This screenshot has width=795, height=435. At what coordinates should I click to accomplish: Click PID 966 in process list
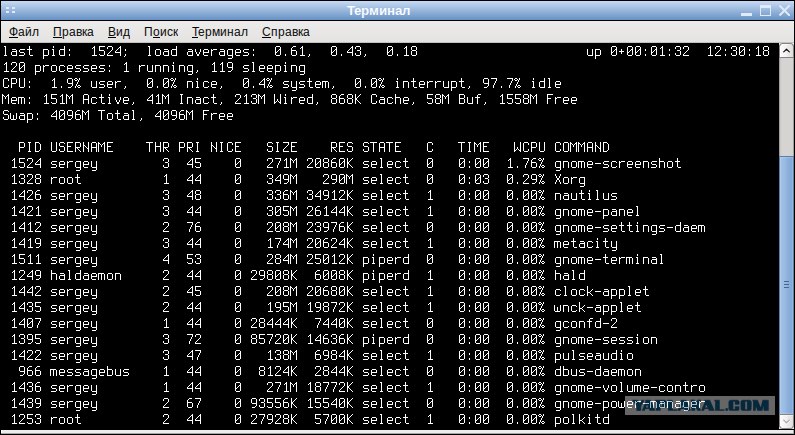click(x=30, y=372)
